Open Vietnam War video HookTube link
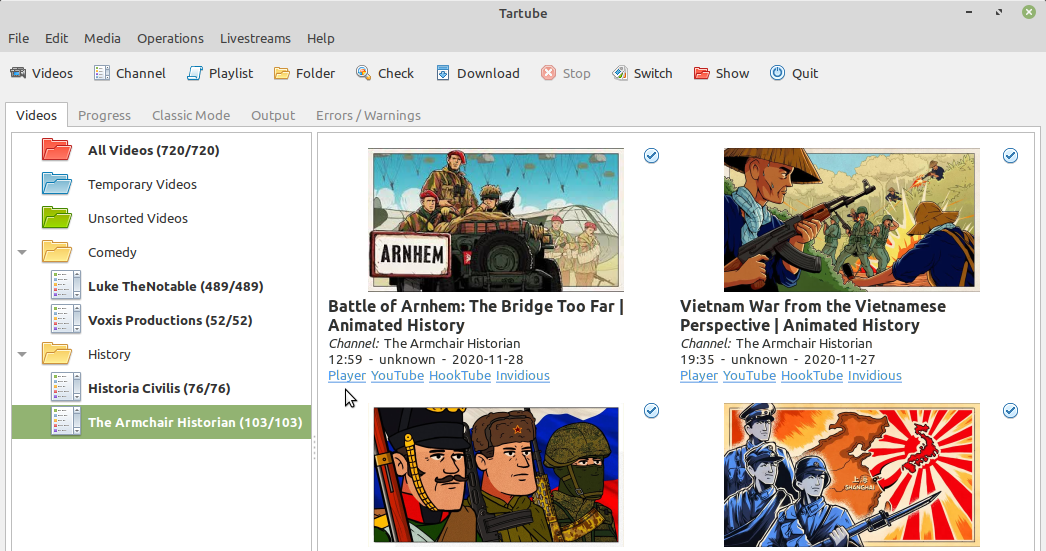Image resolution: width=1046 pixels, height=551 pixels. point(812,375)
